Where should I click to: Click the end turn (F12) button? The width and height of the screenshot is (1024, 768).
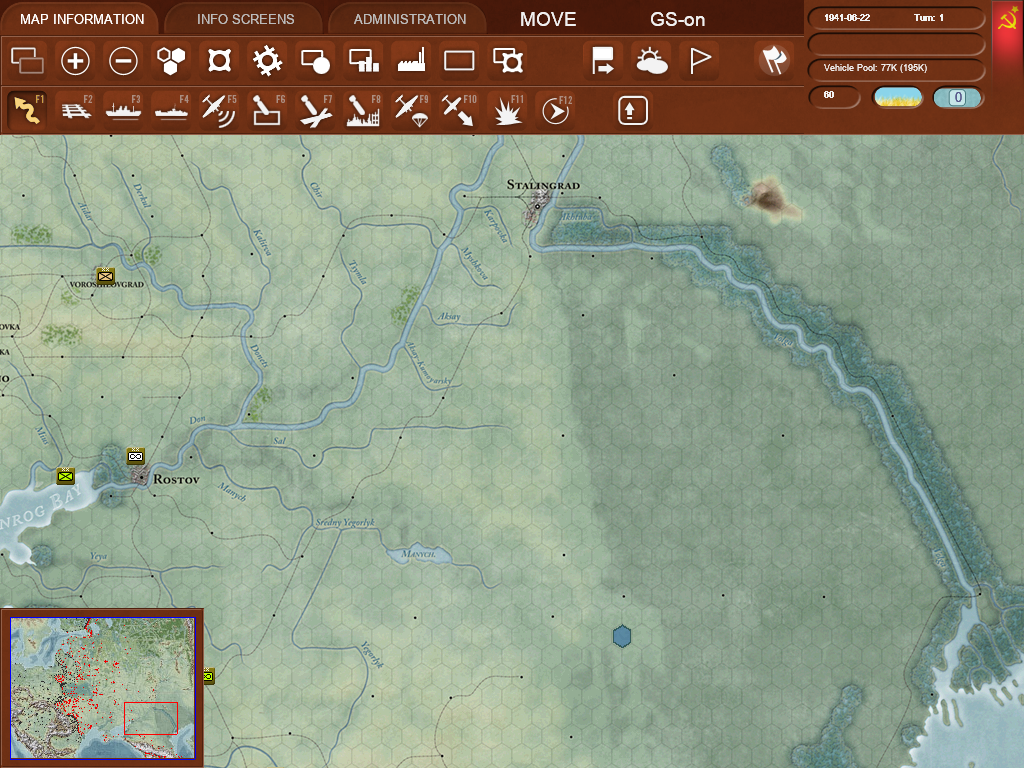(x=554, y=109)
